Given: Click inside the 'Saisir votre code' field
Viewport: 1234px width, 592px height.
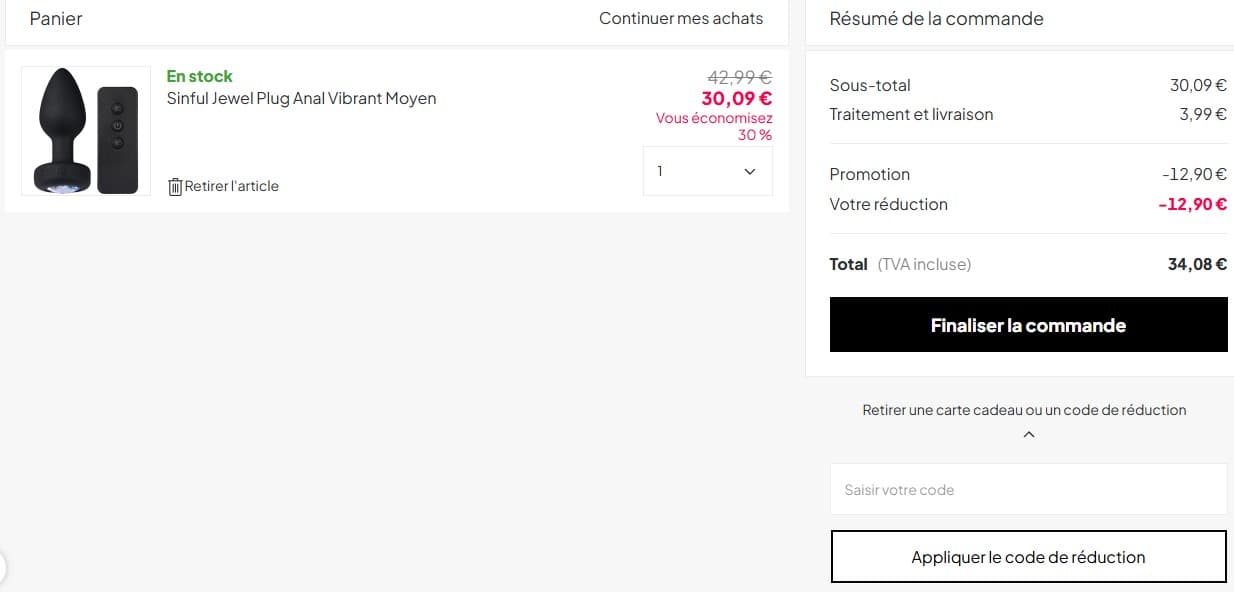Looking at the screenshot, I should click(1028, 489).
